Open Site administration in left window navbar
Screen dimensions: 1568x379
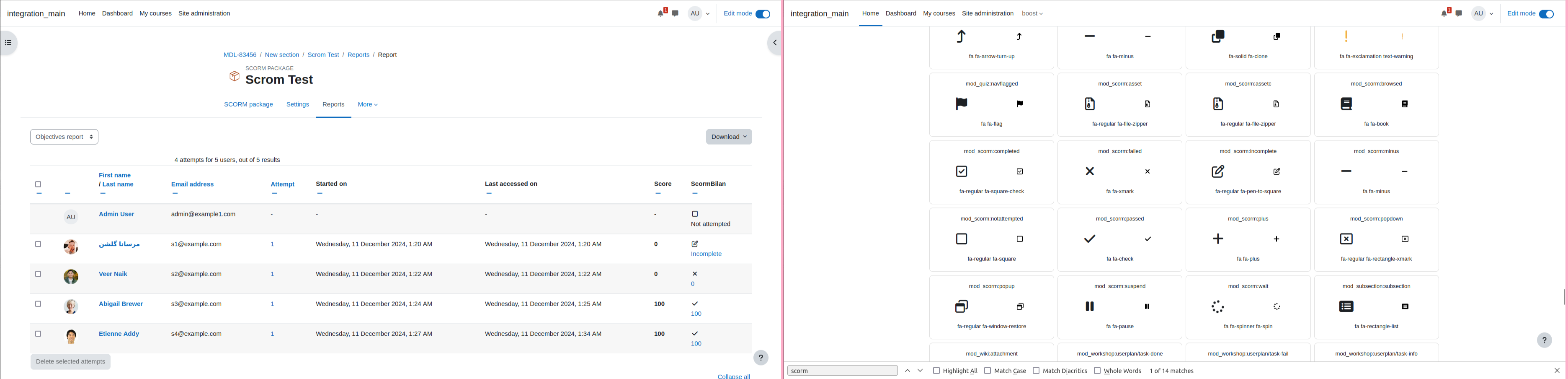tap(204, 13)
